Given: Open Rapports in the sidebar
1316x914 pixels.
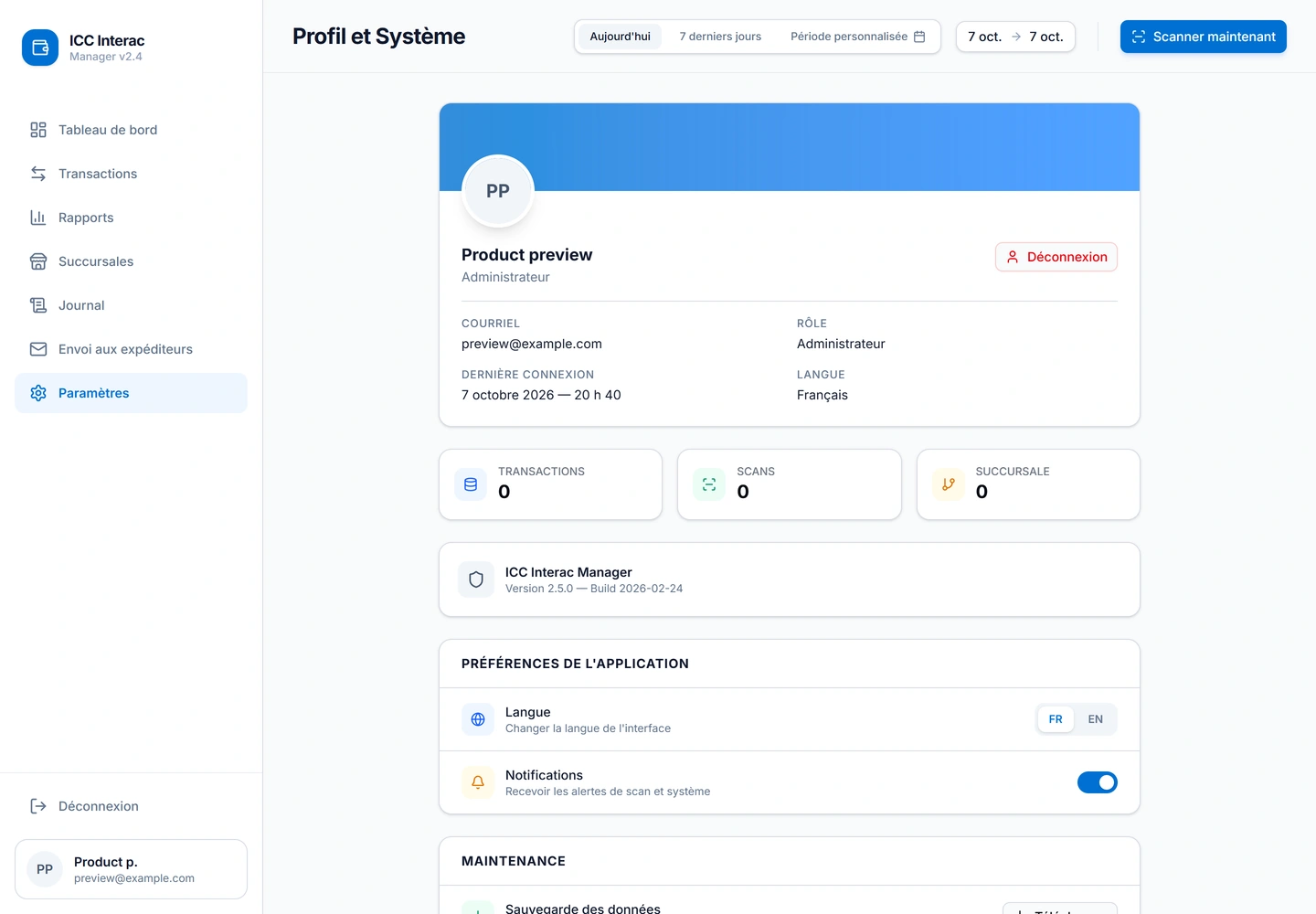Looking at the screenshot, I should pyautogui.click(x=131, y=218).
